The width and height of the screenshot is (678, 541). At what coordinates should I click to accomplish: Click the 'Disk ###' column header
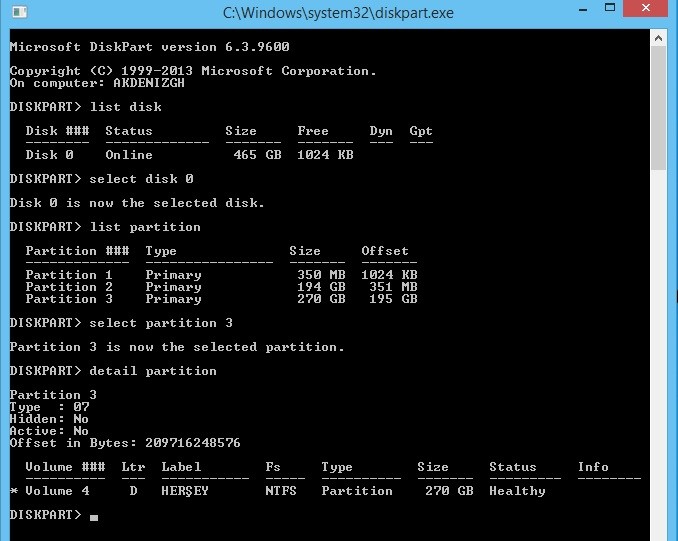57,131
